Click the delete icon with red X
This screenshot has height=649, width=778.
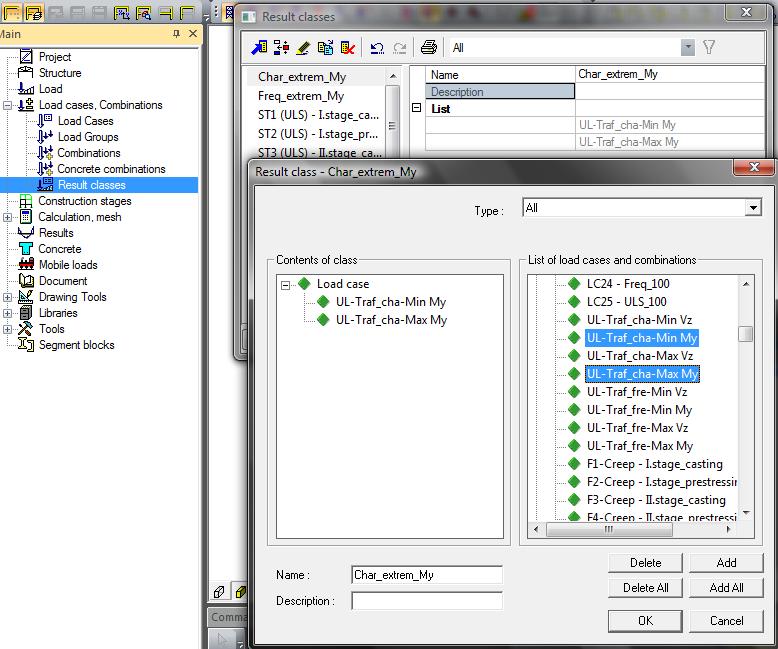[347, 47]
